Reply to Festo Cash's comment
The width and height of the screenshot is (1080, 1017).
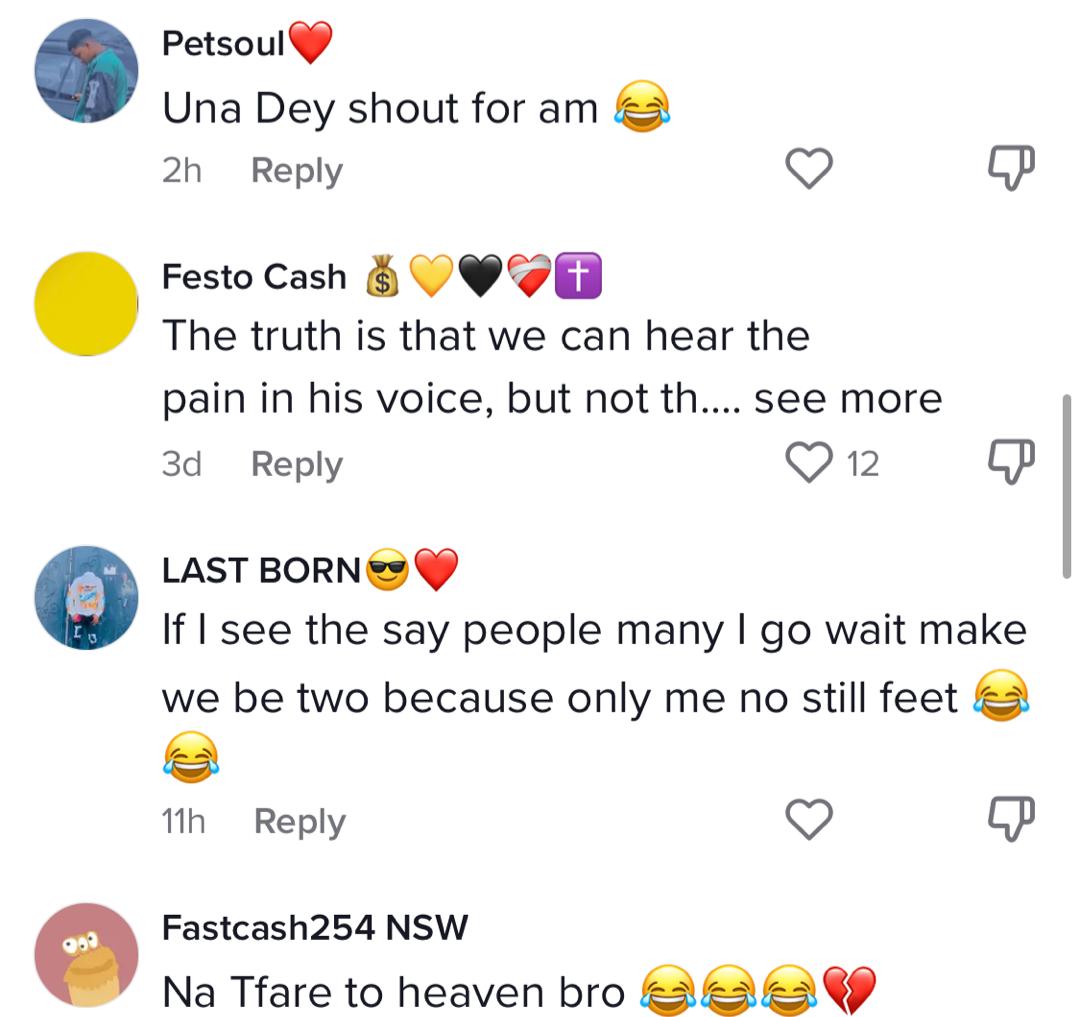pos(297,464)
